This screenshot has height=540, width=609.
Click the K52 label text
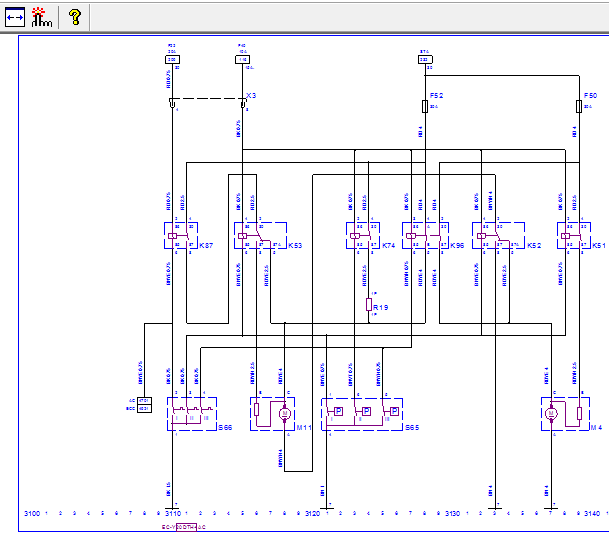point(534,245)
